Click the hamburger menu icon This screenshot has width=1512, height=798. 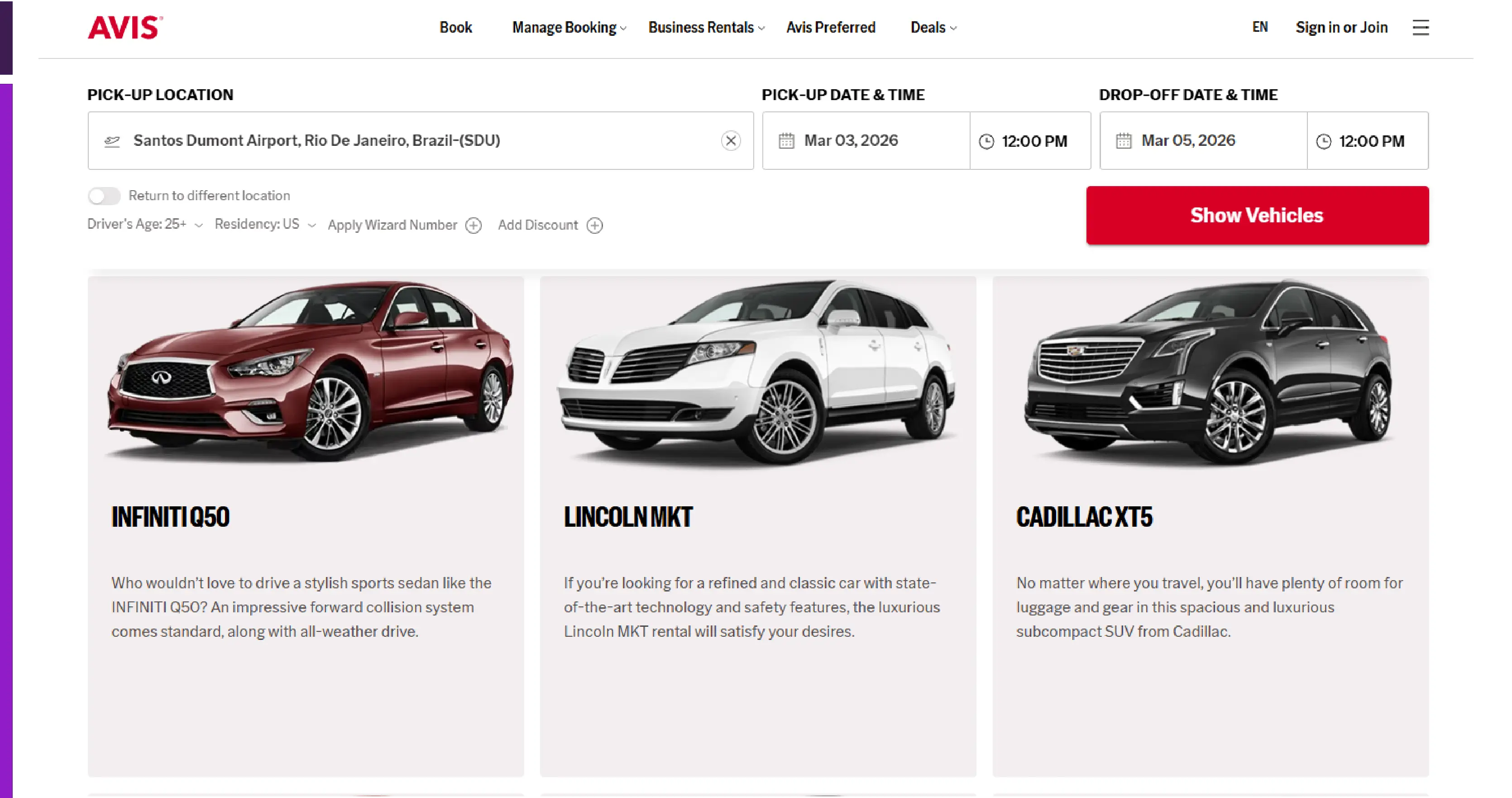pos(1421,28)
